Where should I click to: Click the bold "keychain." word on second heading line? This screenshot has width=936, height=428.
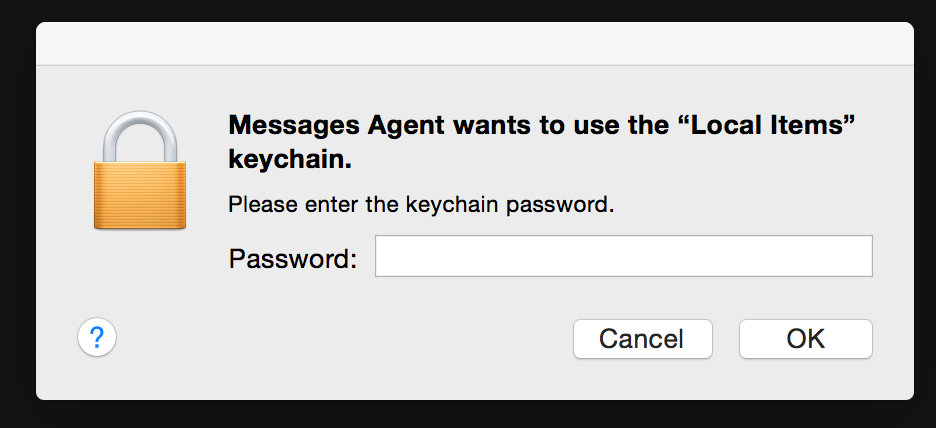point(290,160)
